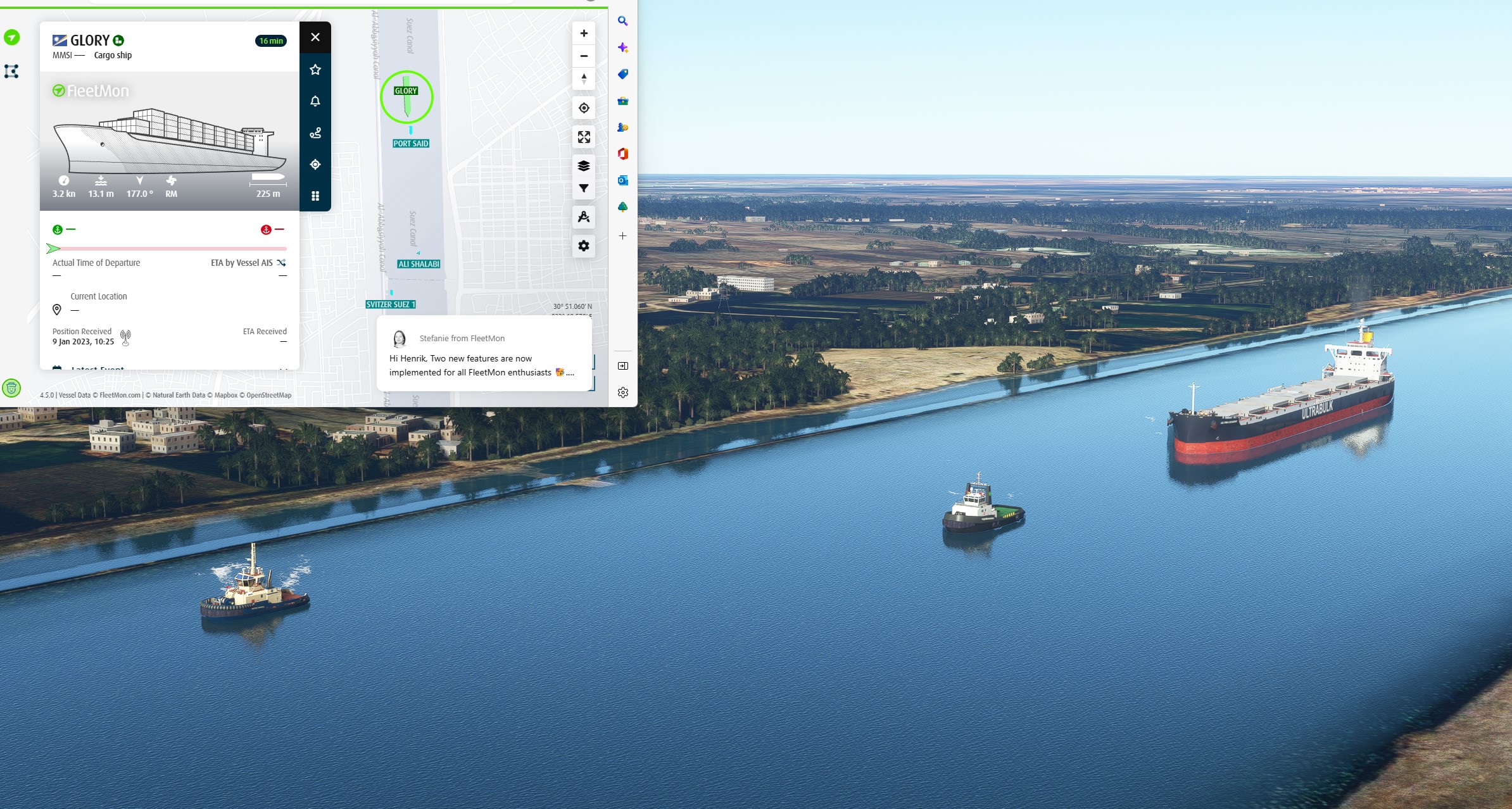Click the Current Location pin icon

click(x=57, y=310)
